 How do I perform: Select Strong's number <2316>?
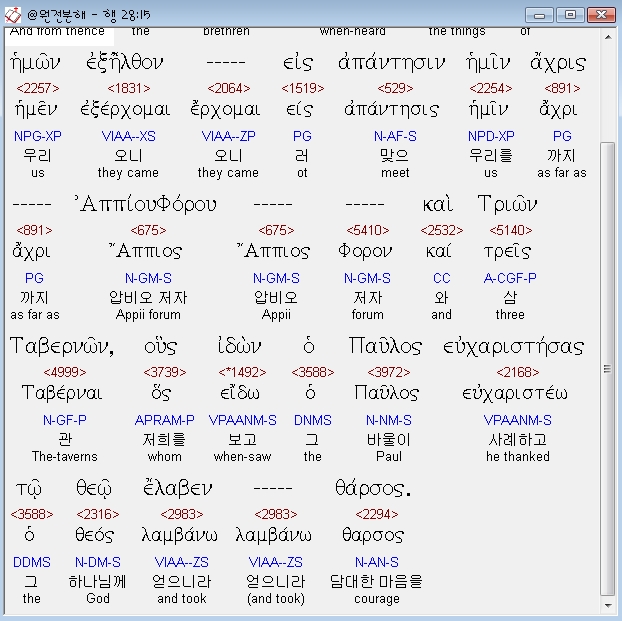click(98, 514)
